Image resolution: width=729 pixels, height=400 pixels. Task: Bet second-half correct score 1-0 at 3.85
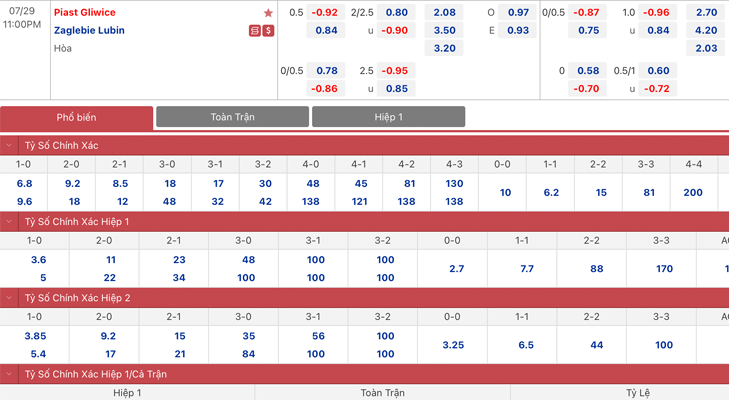click(x=35, y=336)
